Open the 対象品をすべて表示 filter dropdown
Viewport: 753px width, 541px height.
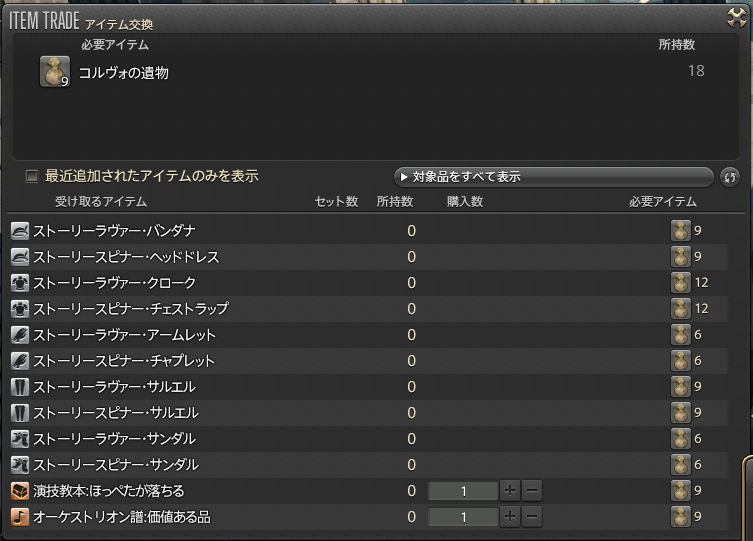[x=553, y=177]
